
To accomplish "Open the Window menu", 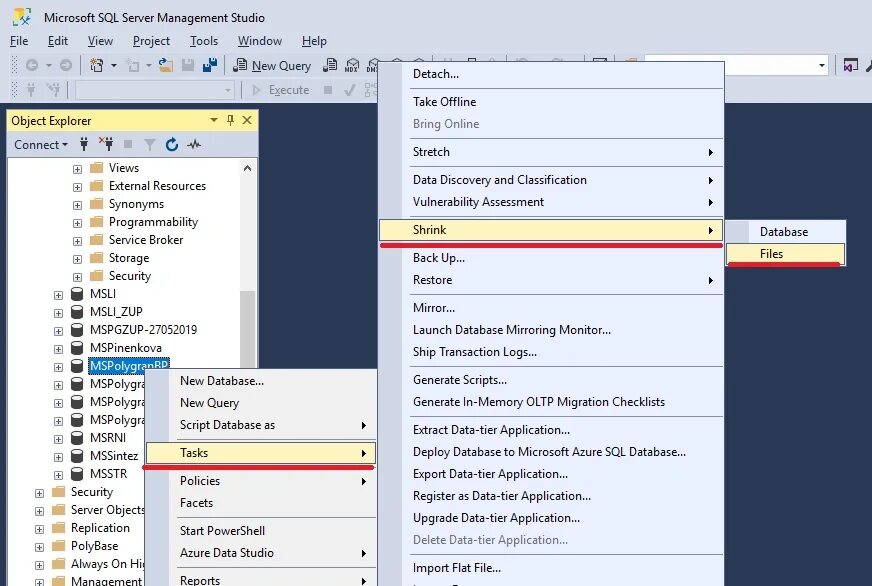I will click(x=260, y=41).
